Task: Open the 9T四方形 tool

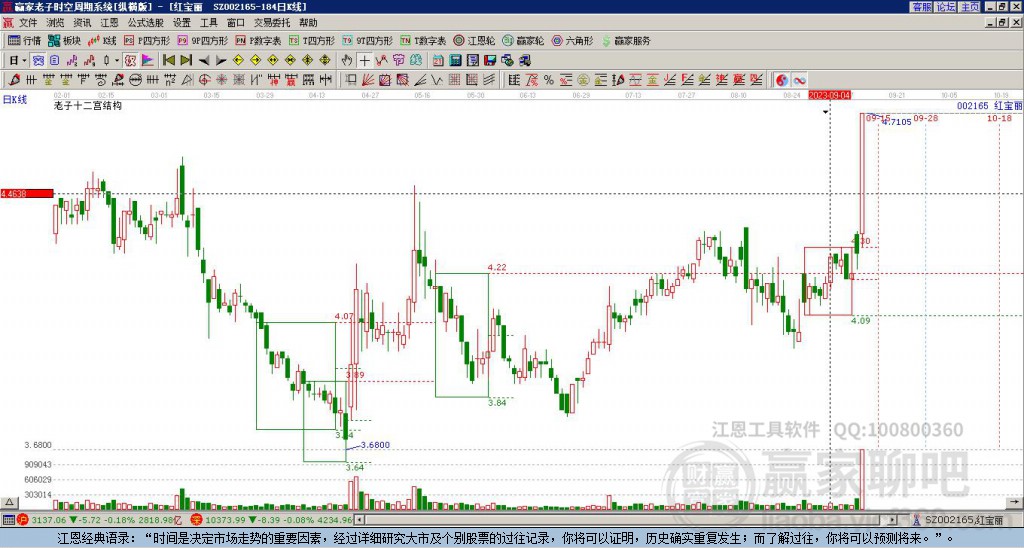Action: click(x=368, y=40)
